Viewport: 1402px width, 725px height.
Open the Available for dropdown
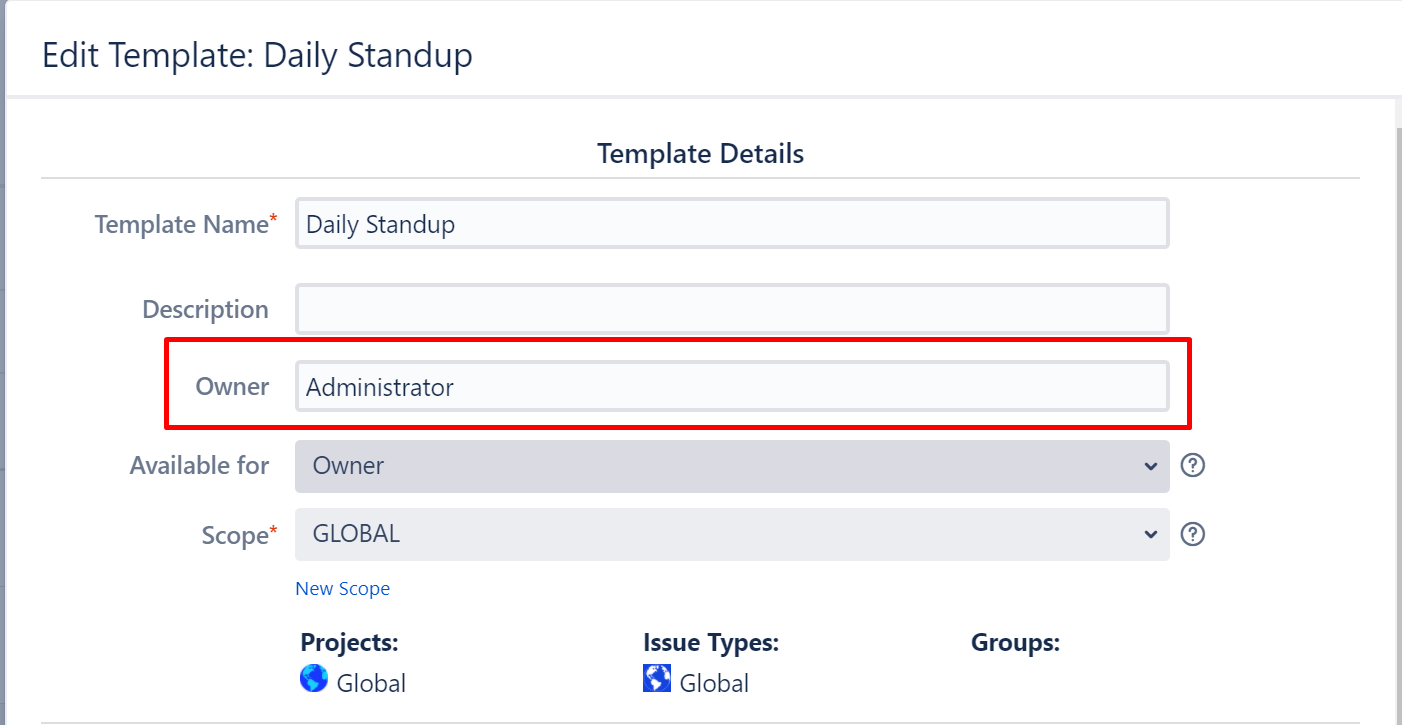[x=731, y=466]
